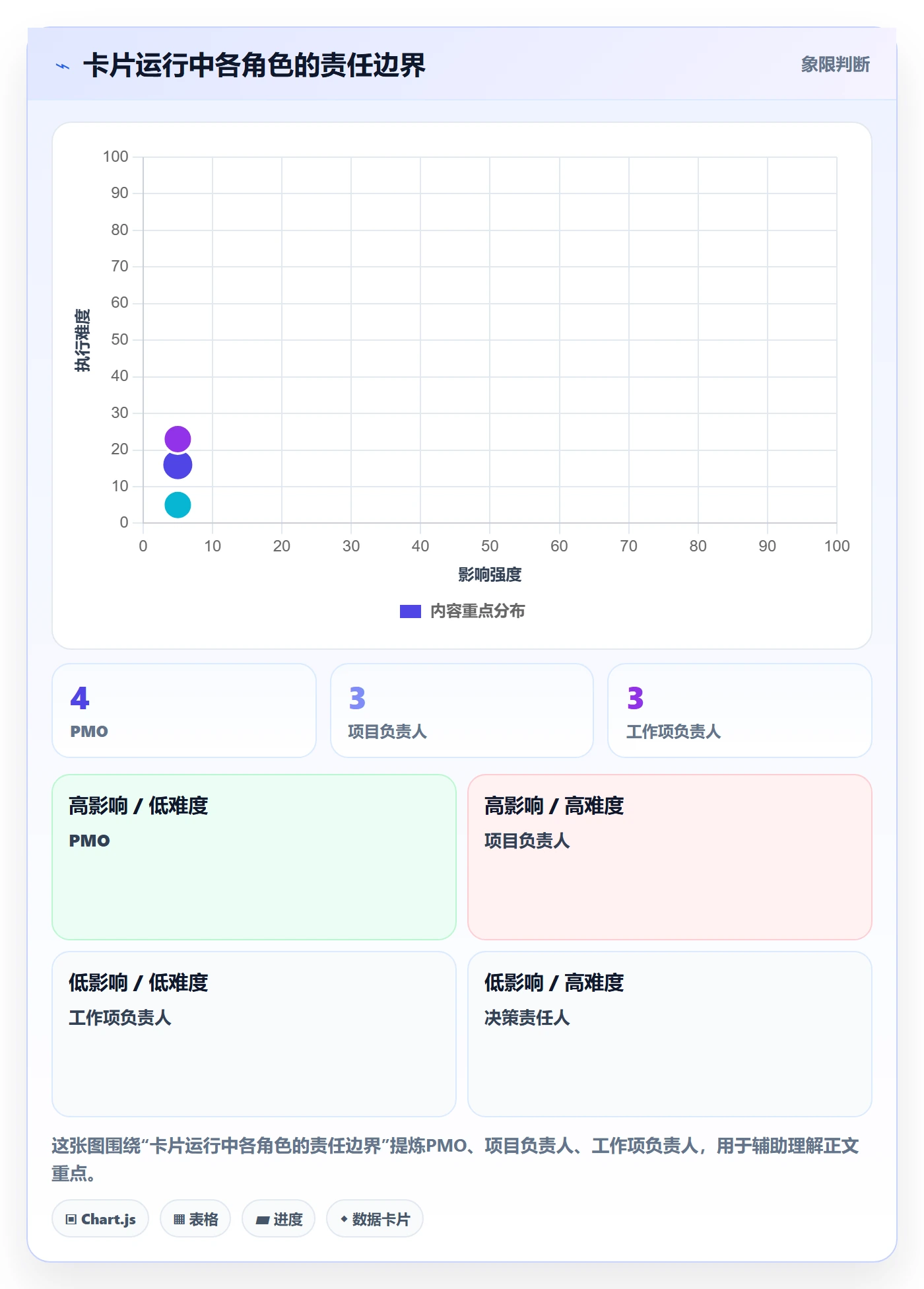924x1289 pixels.
Task: Click the square icon in Chart.js chip
Action: click(x=71, y=1220)
